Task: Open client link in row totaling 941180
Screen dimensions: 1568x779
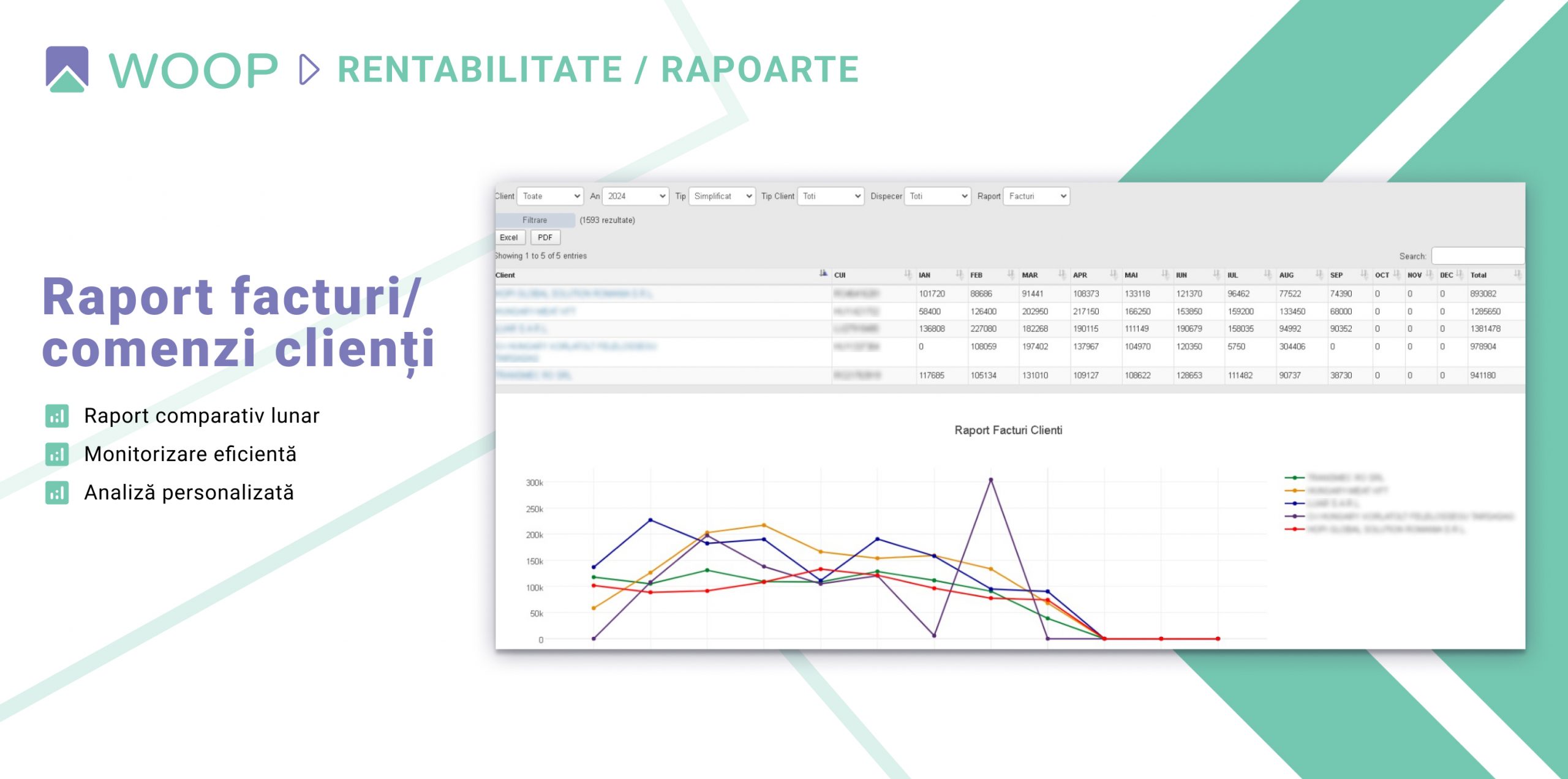Action: (x=533, y=375)
